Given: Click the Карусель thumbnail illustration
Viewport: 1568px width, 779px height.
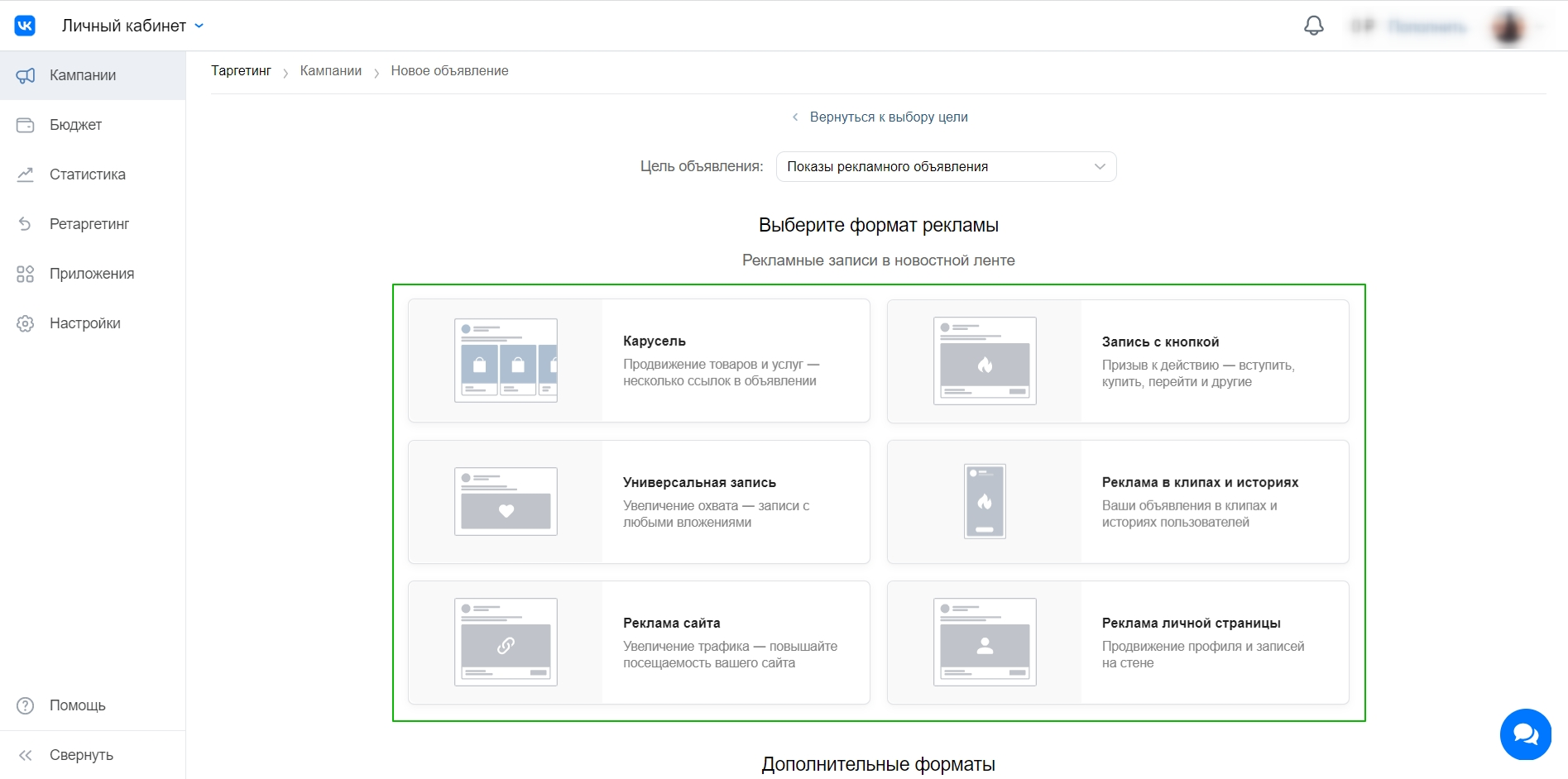Looking at the screenshot, I should [x=506, y=361].
